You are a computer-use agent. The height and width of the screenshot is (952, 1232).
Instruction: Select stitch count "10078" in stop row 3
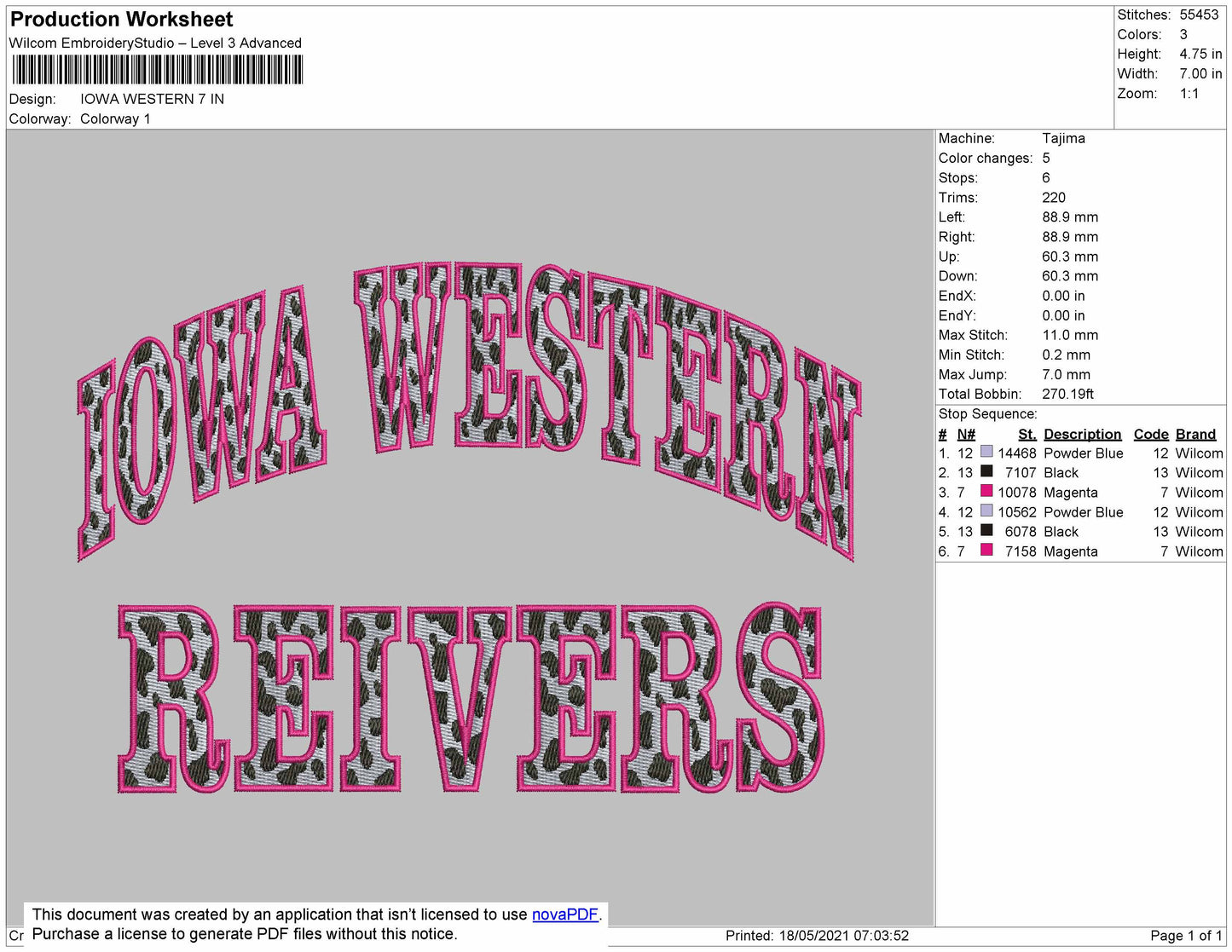(x=1017, y=493)
